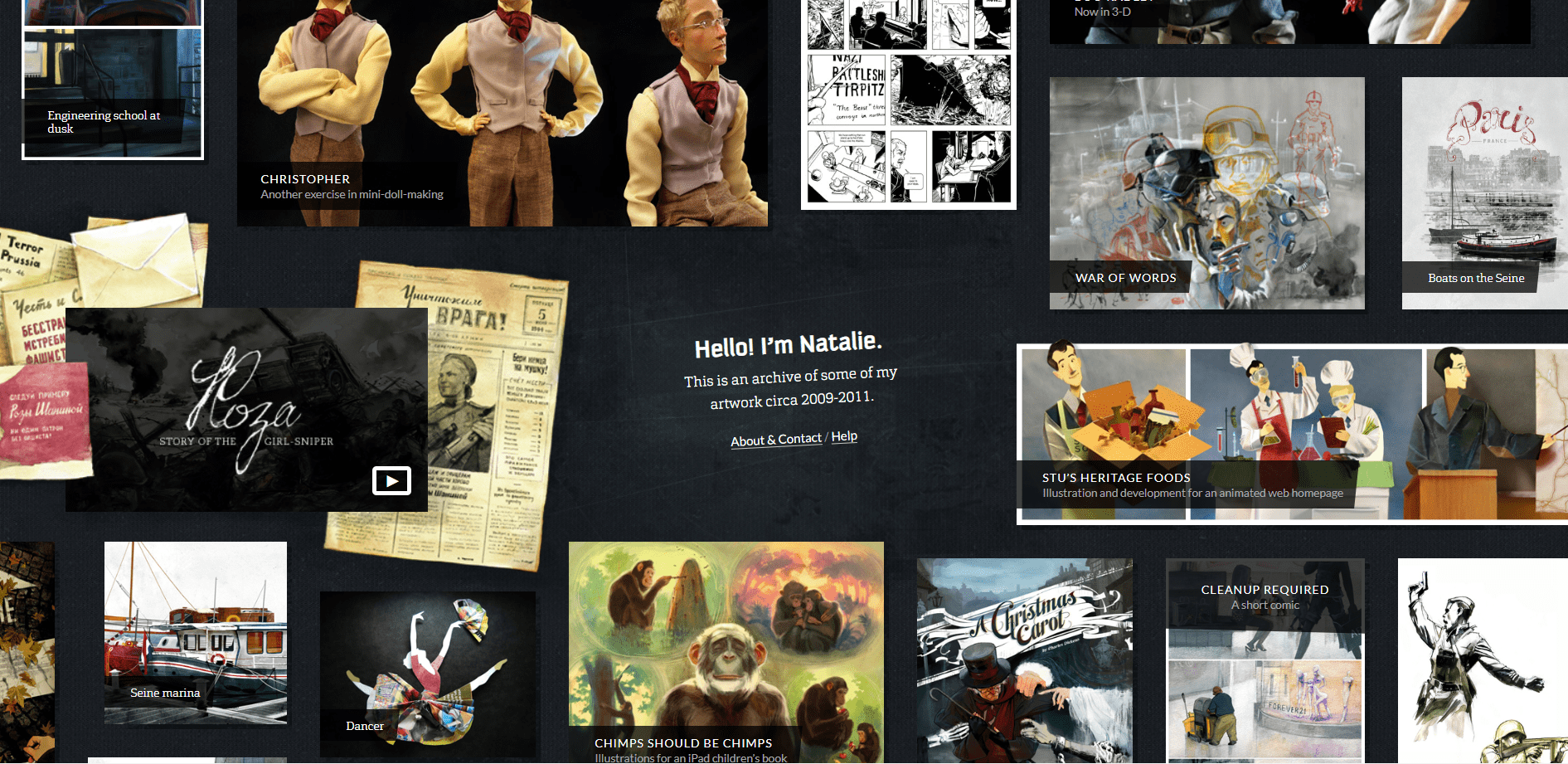View the Seine marina illustration

[196, 632]
